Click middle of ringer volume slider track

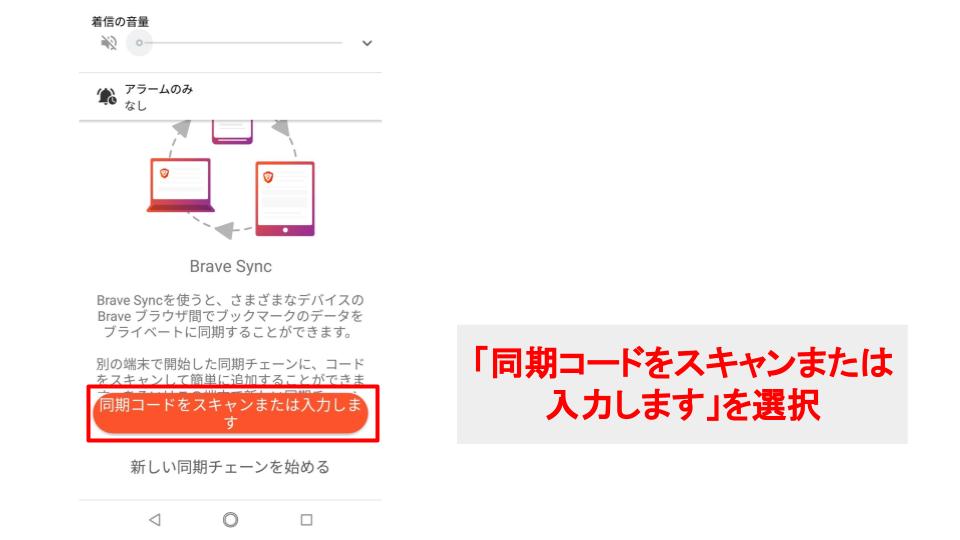pyautogui.click(x=240, y=43)
